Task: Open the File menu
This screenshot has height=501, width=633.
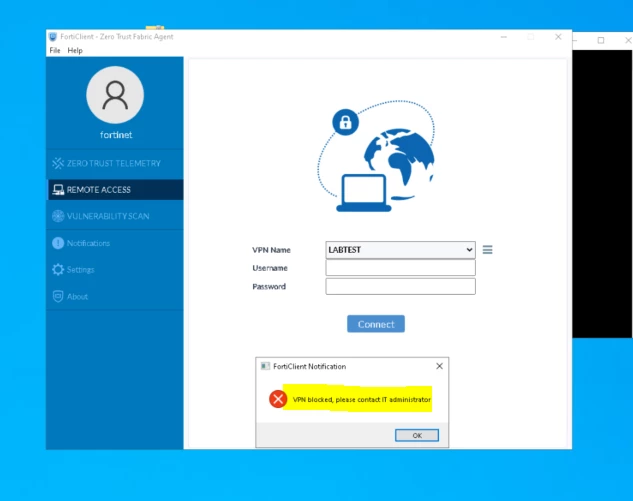Action: click(x=55, y=50)
